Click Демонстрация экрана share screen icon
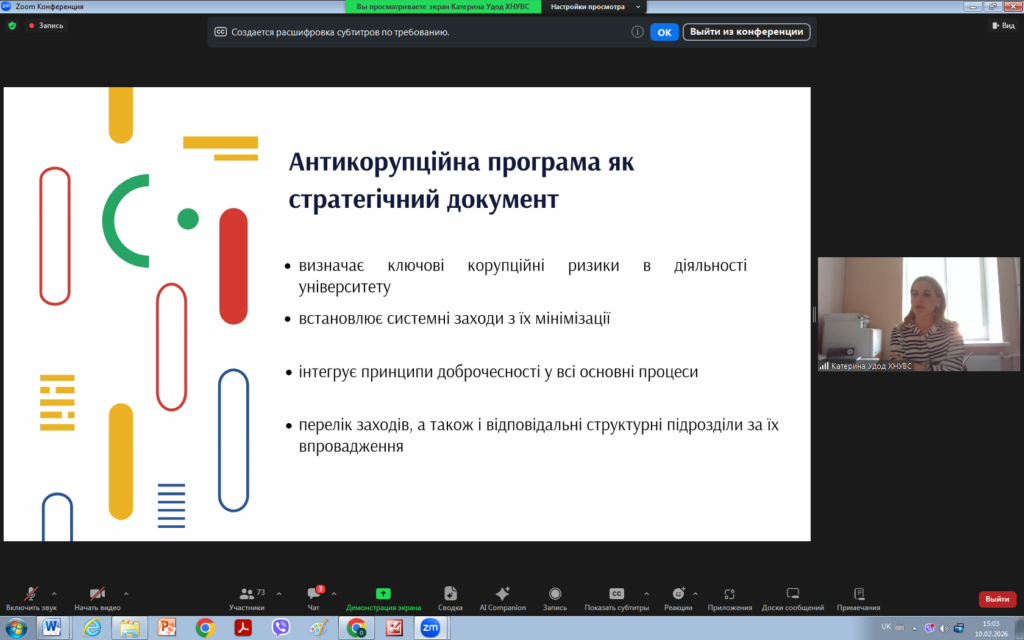Image resolution: width=1024 pixels, height=640 pixels. [x=383, y=594]
